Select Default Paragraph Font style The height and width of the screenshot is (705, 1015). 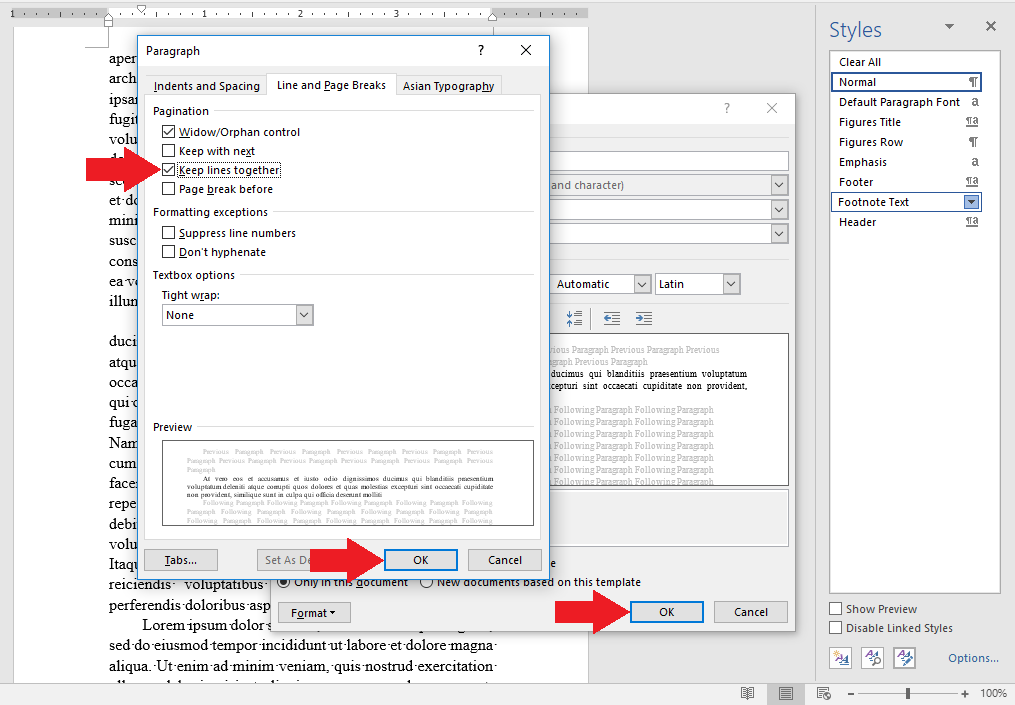pyautogui.click(x=906, y=102)
